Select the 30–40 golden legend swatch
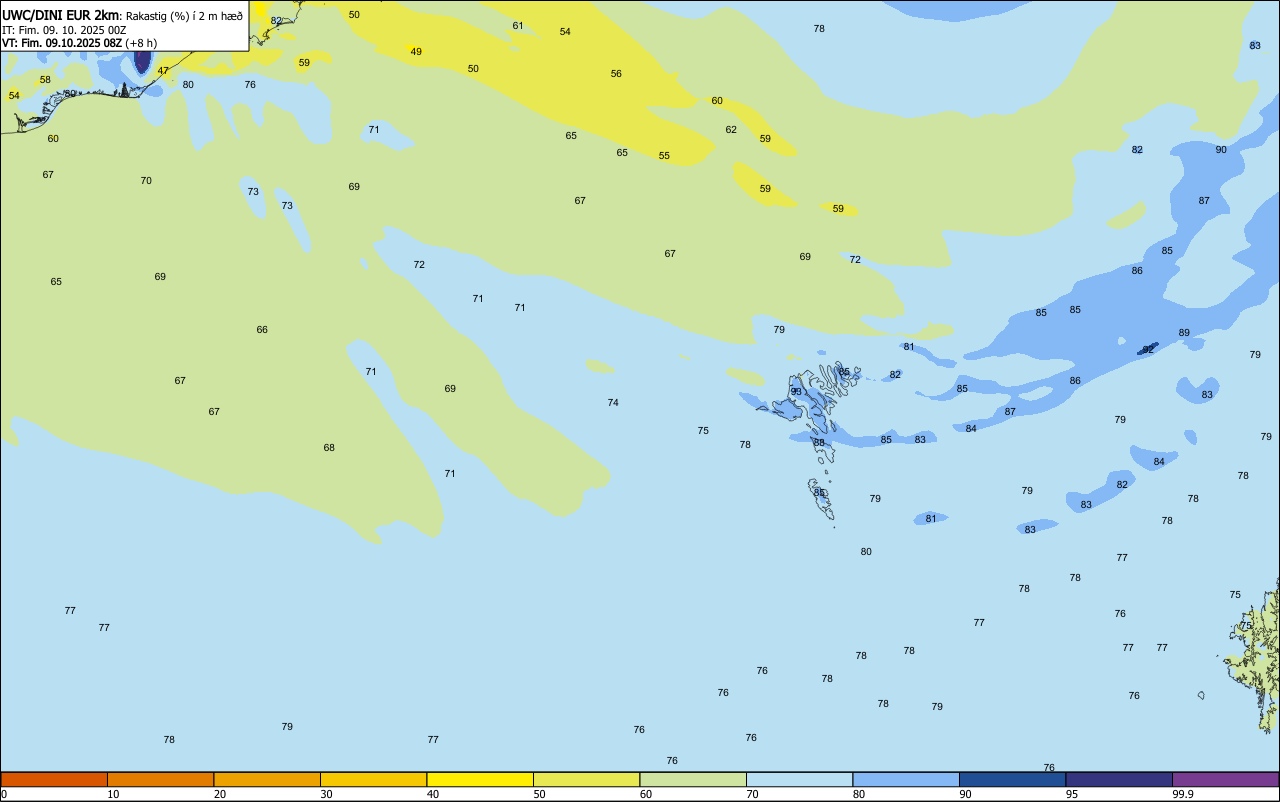Viewport: 1280px width, 802px height. pos(374,779)
